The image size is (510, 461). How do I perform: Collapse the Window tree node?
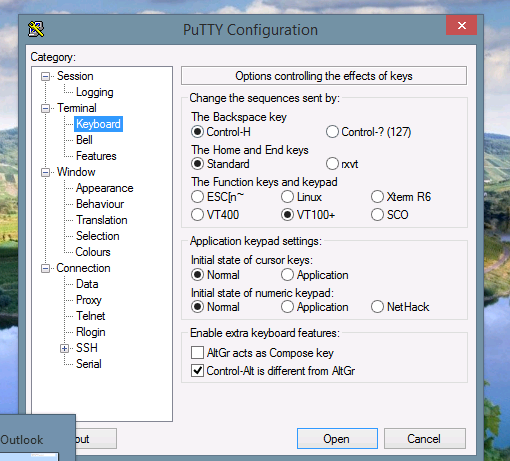click(45, 172)
